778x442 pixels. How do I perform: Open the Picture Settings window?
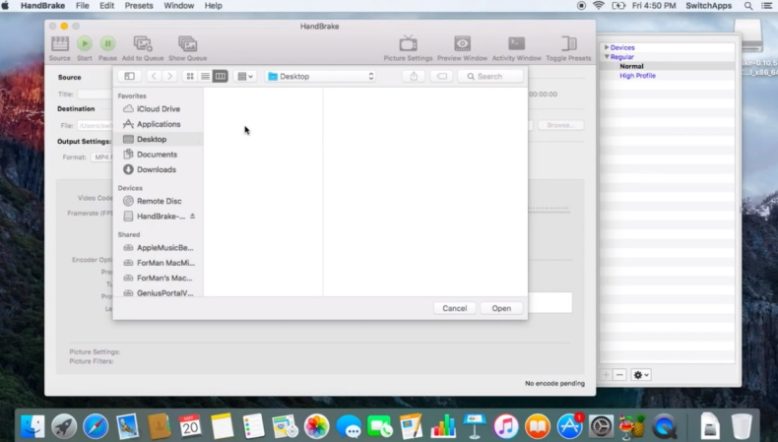click(x=408, y=44)
